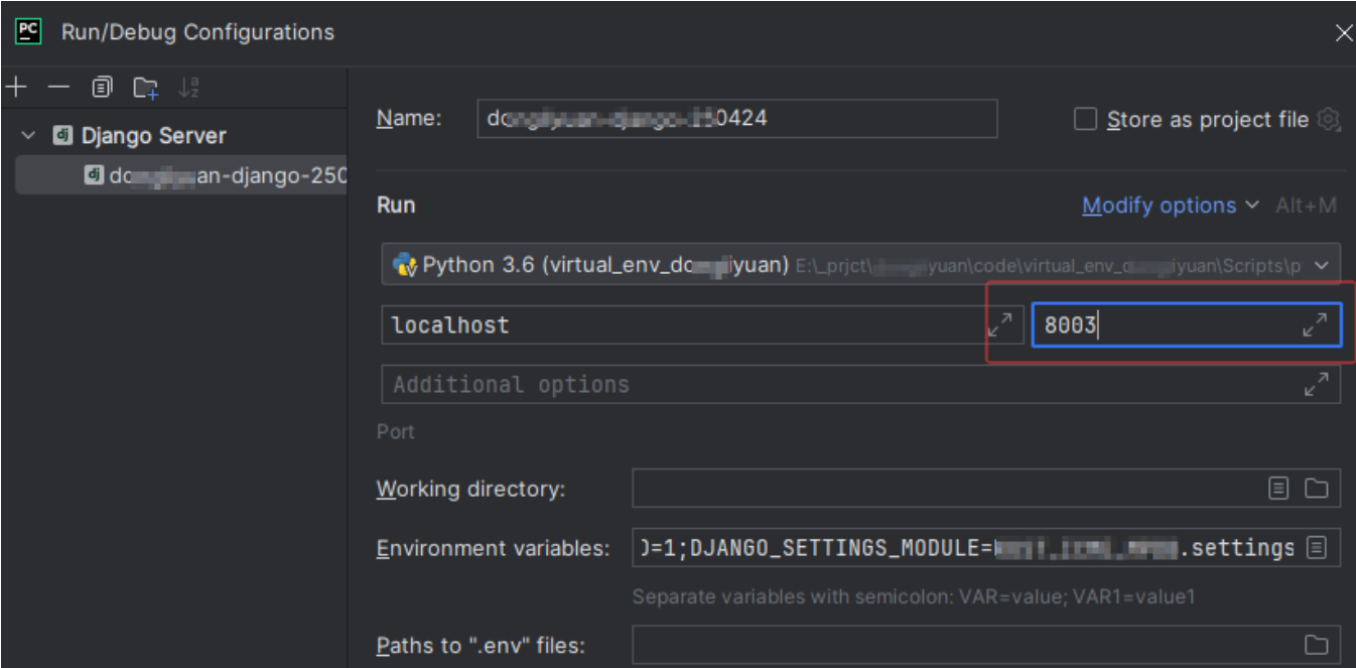Click the Paths to ".env" files label

[480, 645]
